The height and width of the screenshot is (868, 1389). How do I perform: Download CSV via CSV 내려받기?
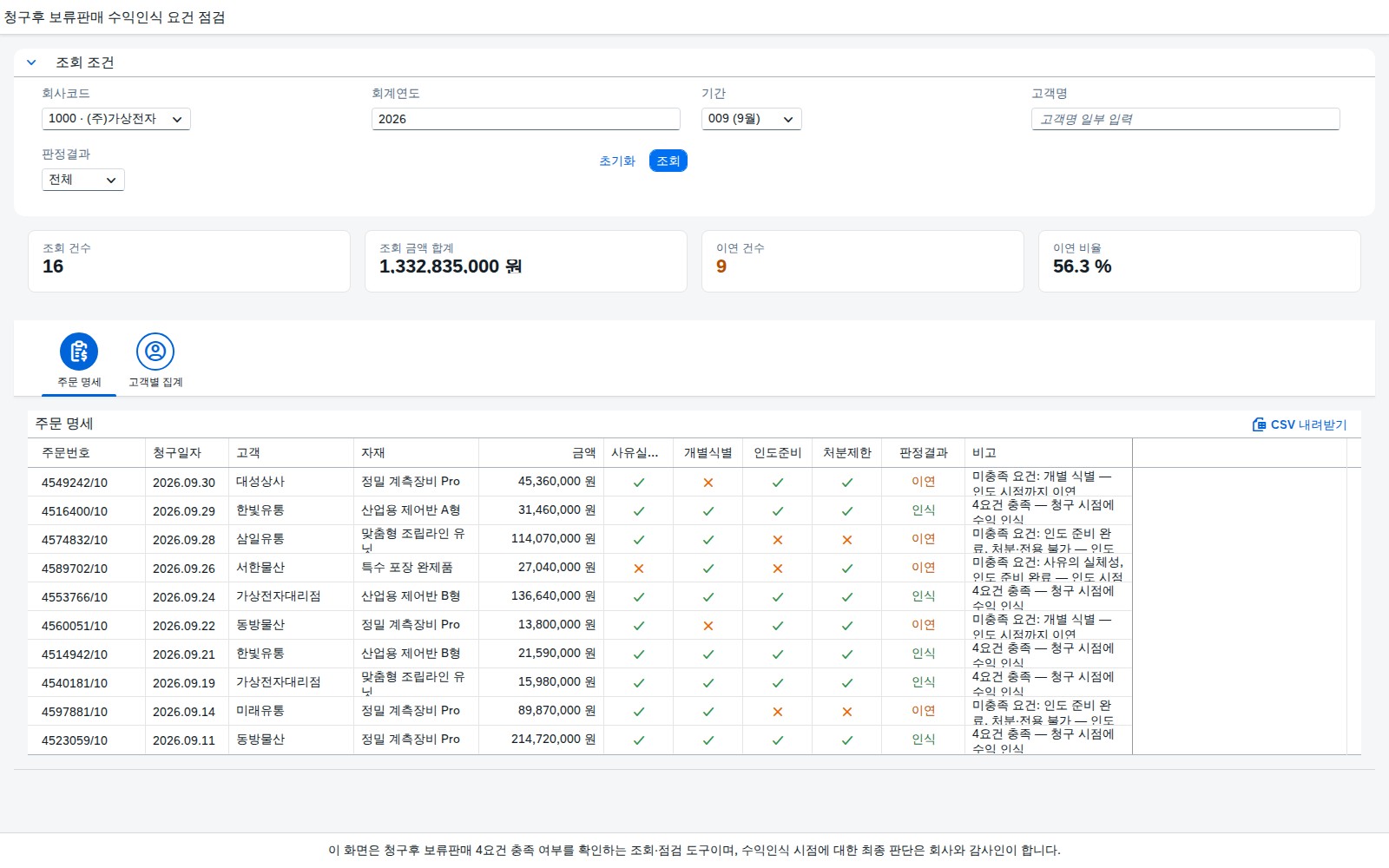click(1300, 424)
